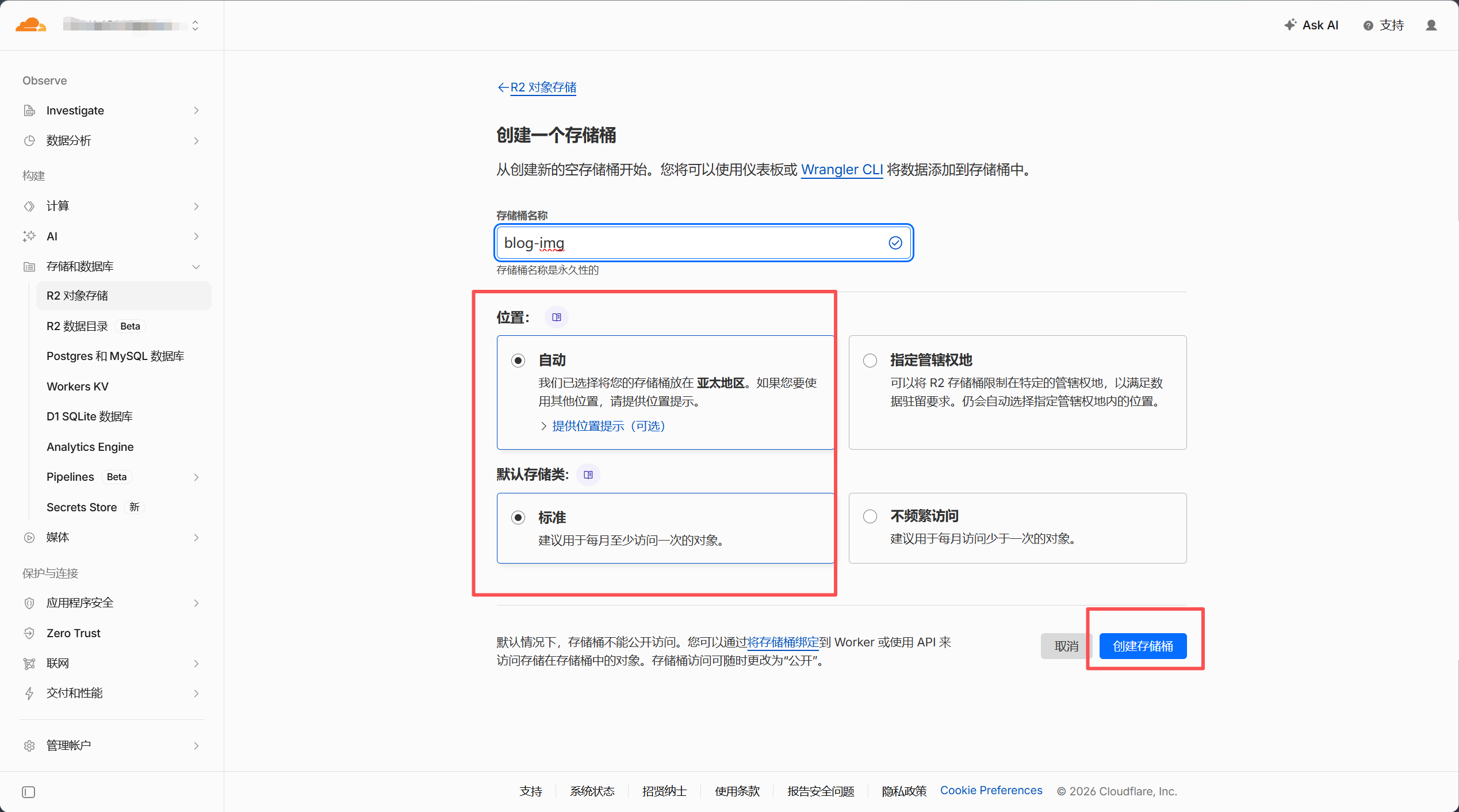Open the 使用条款 footer link

point(737,791)
